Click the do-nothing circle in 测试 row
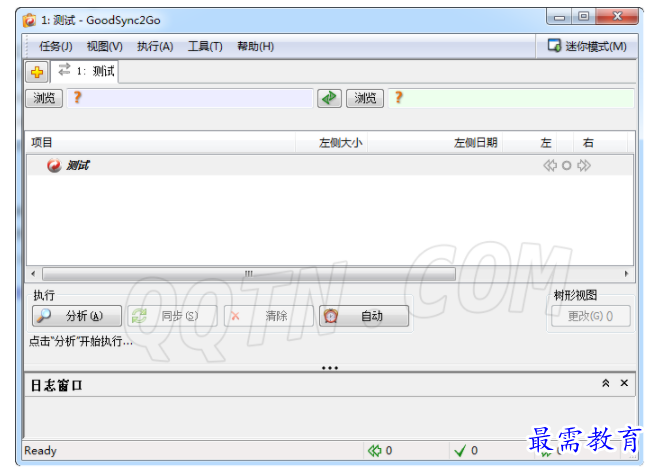650x471 pixels. [x=566, y=165]
